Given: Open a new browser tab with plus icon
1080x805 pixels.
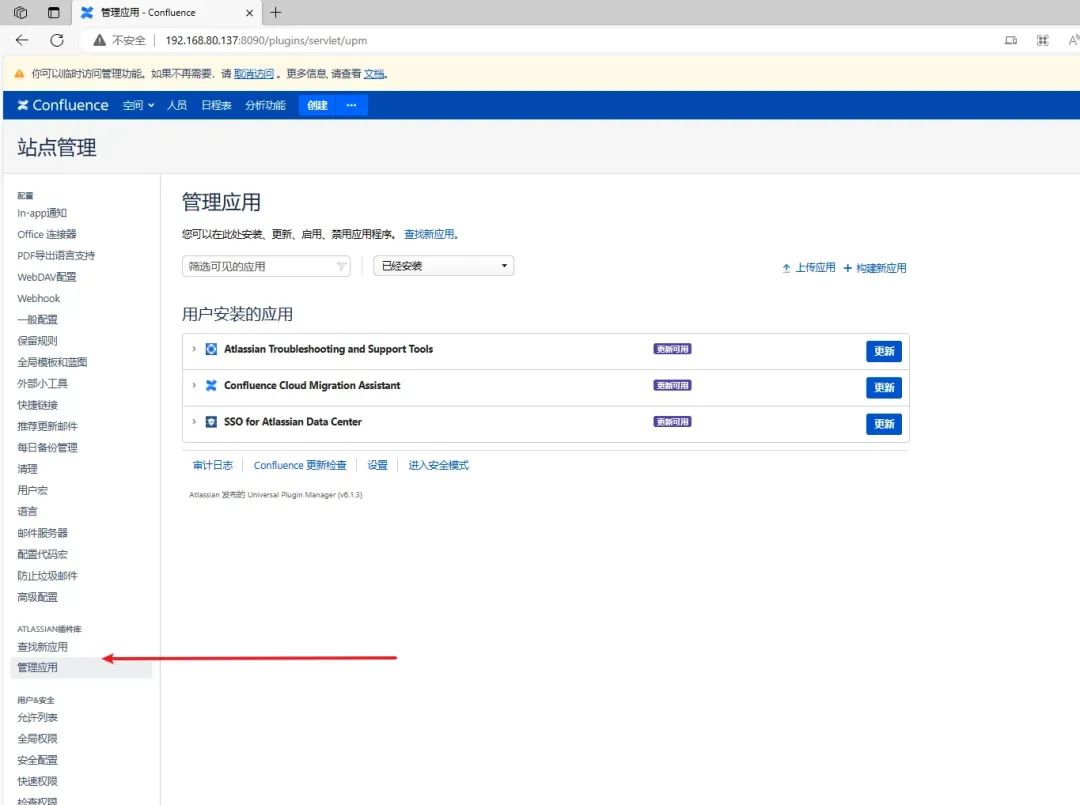Looking at the screenshot, I should tap(276, 12).
